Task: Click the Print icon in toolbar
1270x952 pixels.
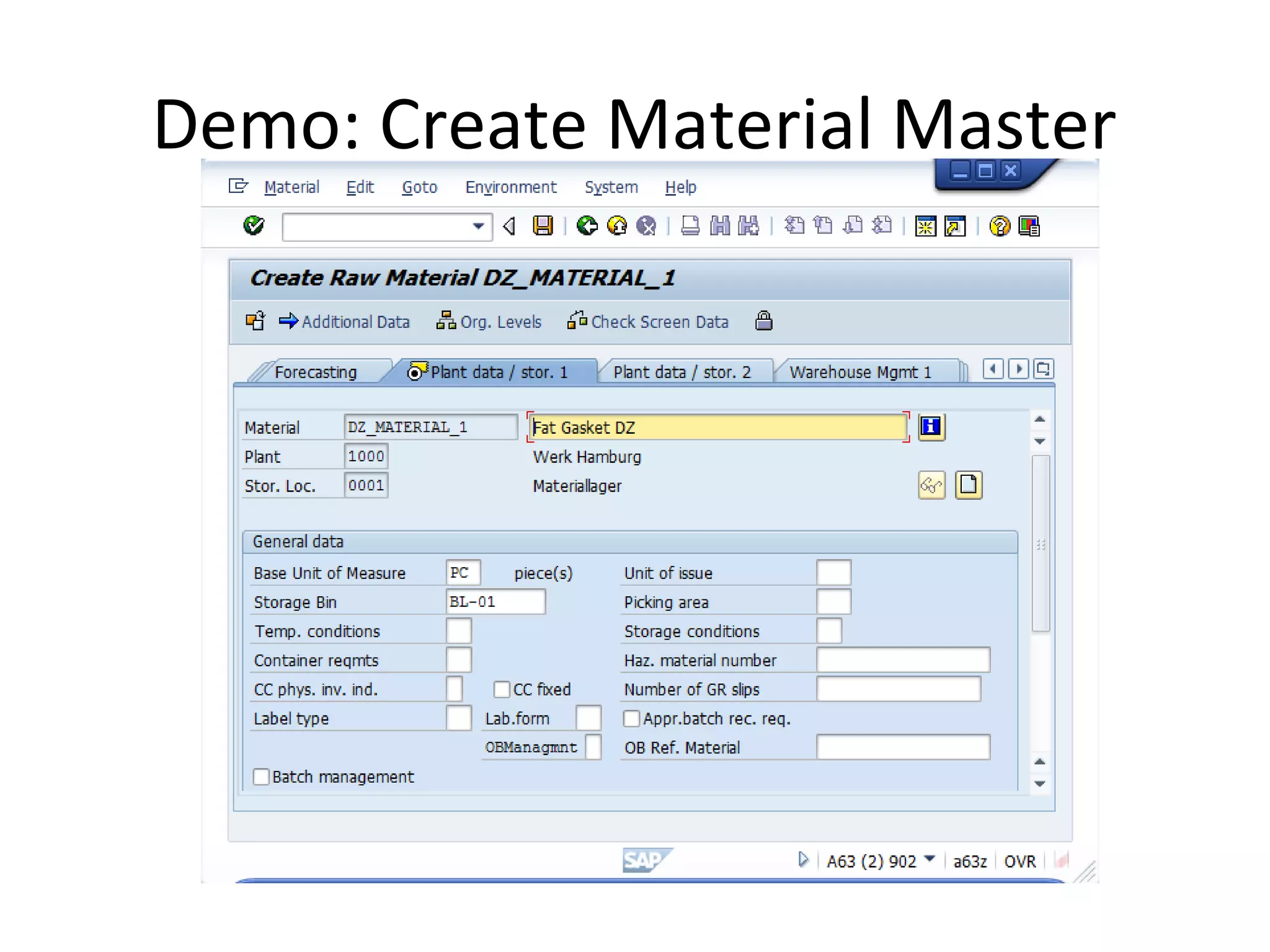Action: point(690,226)
